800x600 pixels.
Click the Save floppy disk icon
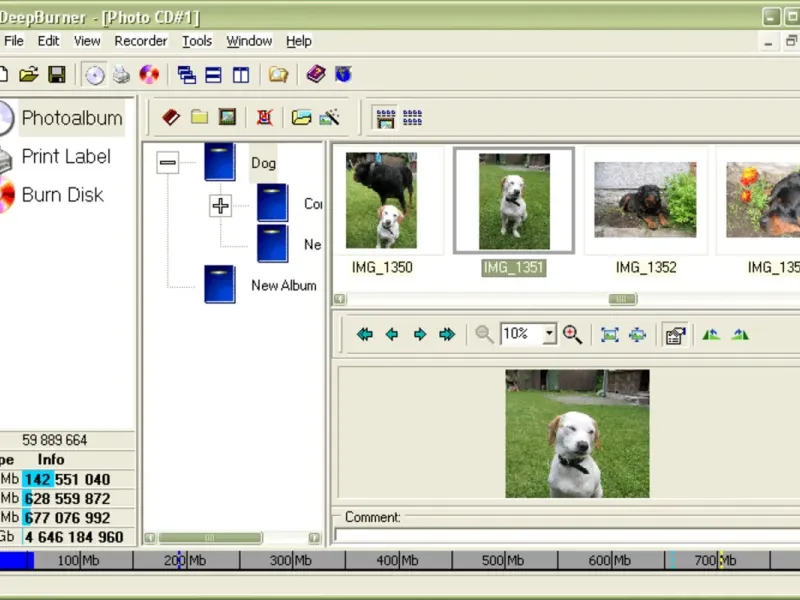(x=57, y=75)
